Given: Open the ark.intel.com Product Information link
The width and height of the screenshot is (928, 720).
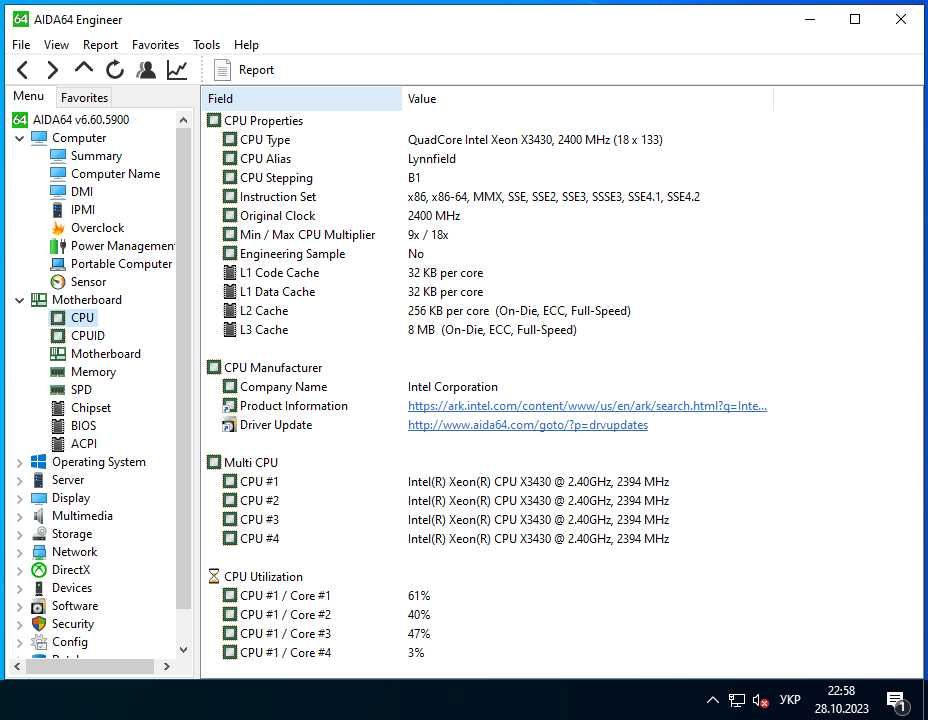Looking at the screenshot, I should 587,406.
